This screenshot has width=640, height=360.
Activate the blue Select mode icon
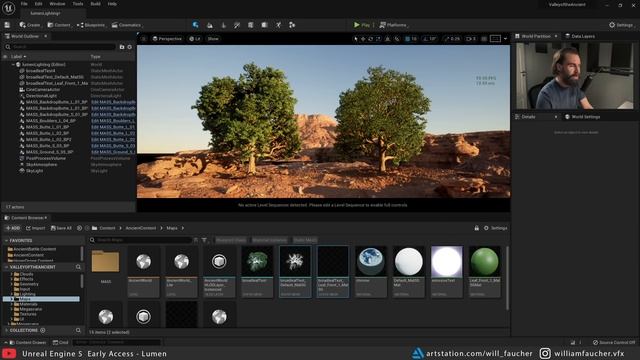point(196,25)
